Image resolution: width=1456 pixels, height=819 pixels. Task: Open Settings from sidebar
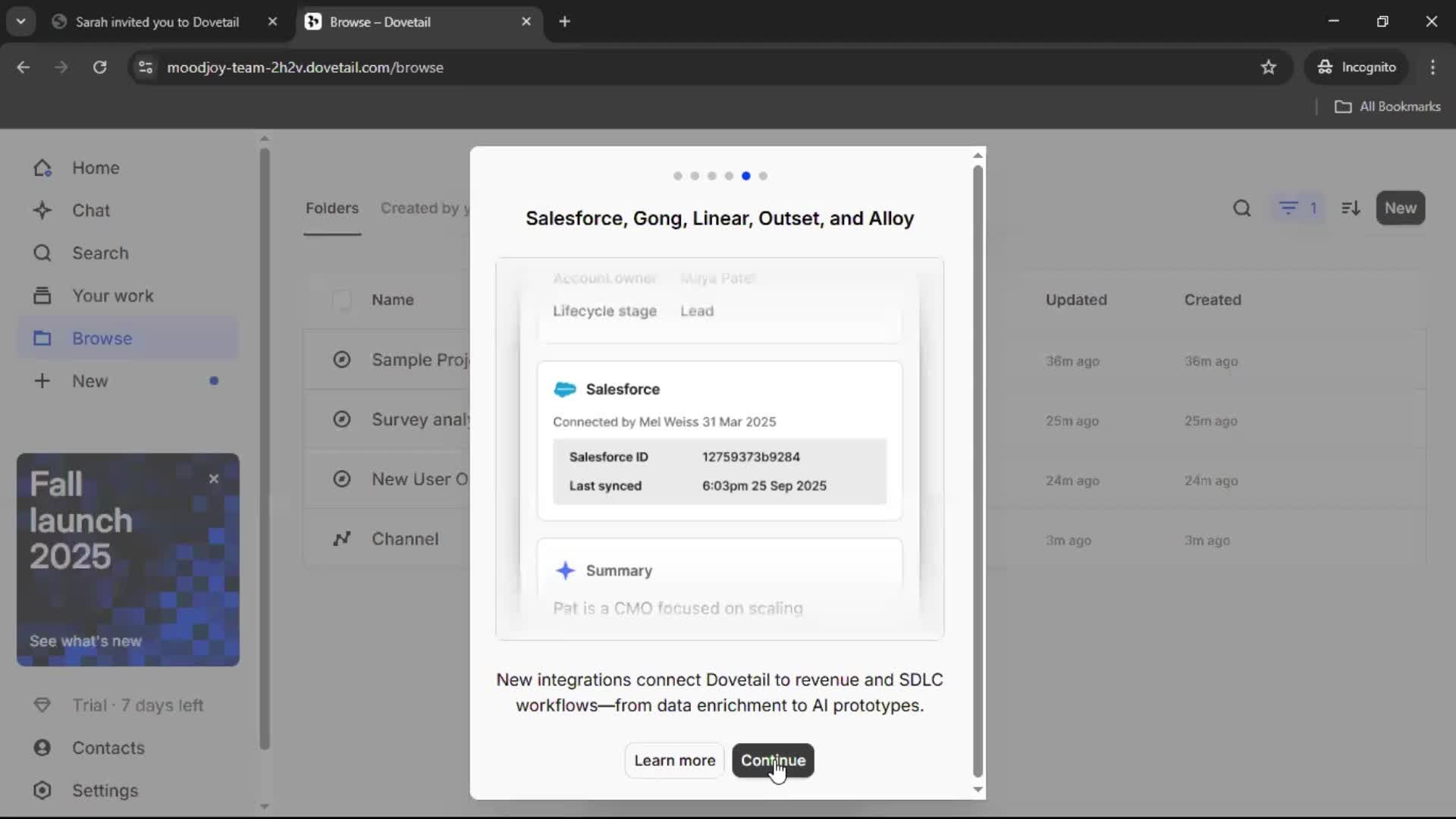tap(105, 790)
